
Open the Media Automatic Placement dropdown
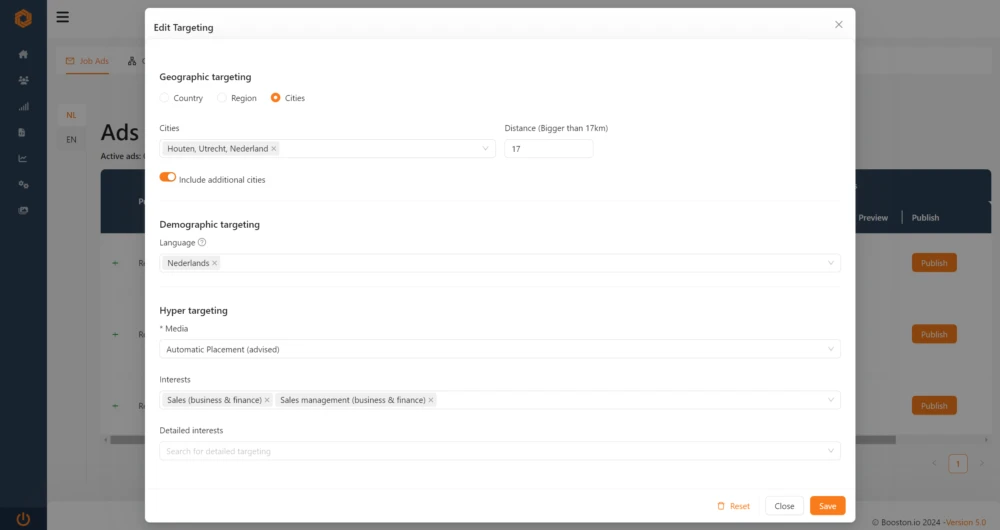click(499, 349)
